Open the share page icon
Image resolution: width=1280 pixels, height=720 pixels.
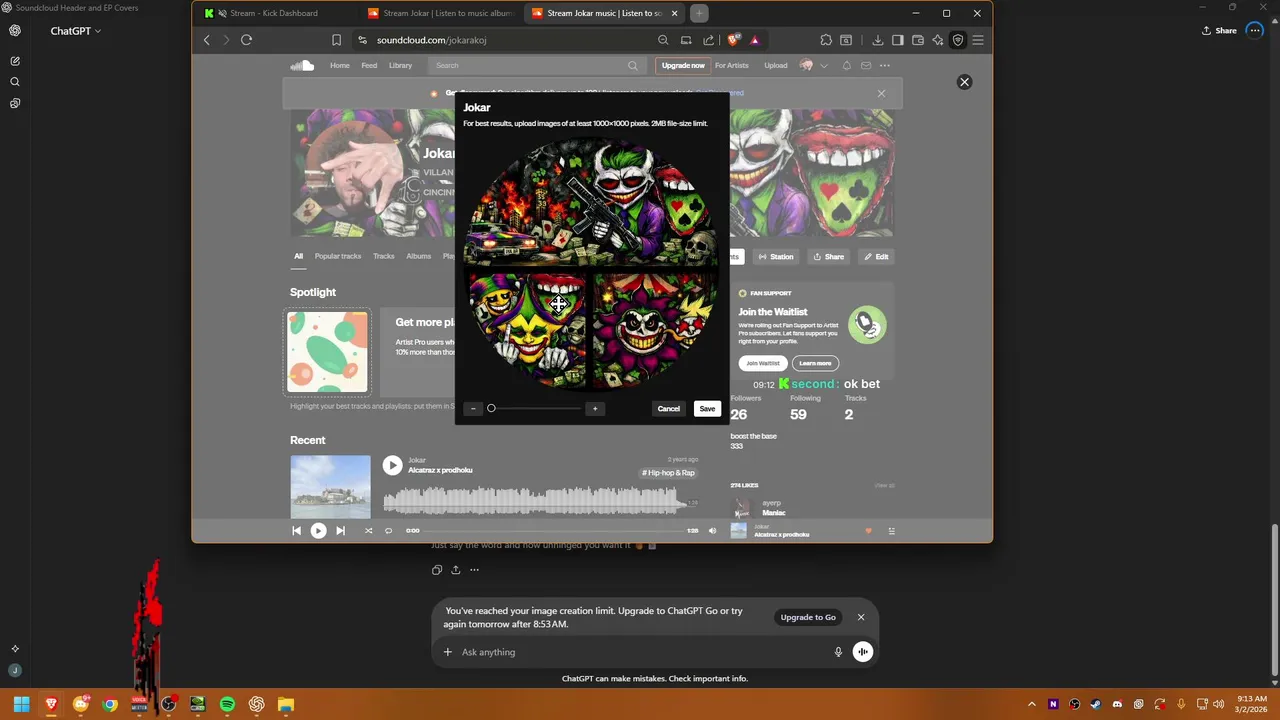(x=709, y=40)
